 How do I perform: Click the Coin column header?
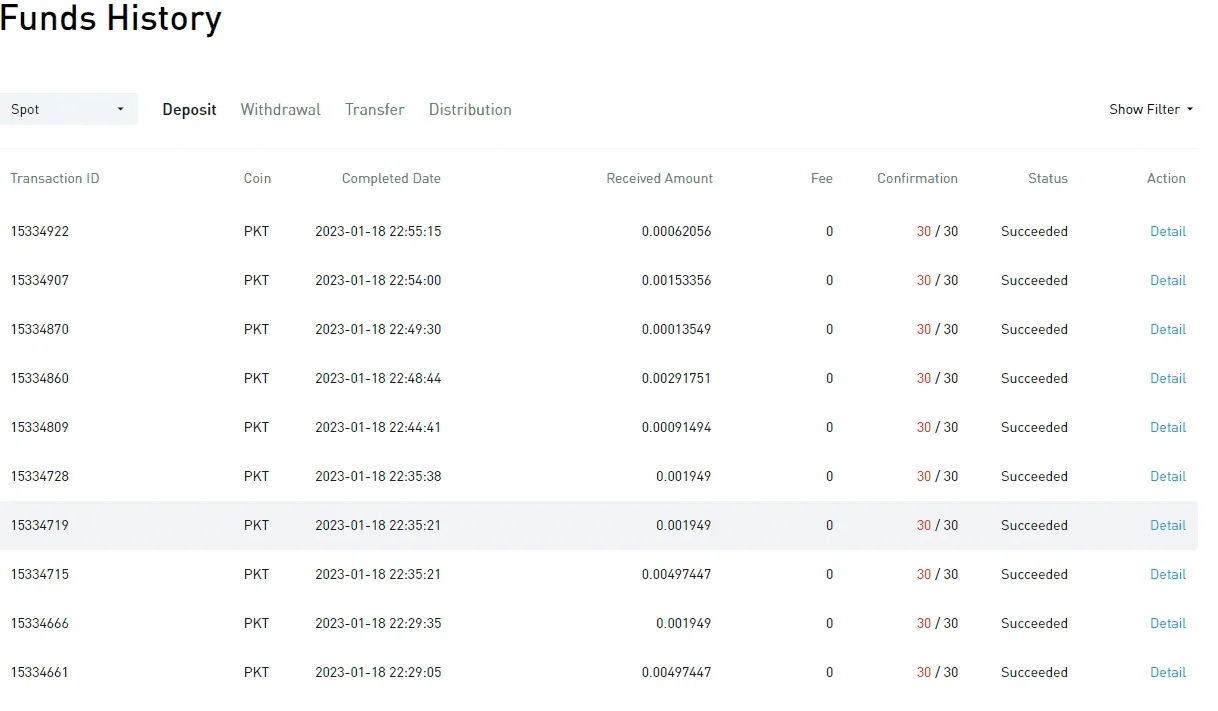257,178
